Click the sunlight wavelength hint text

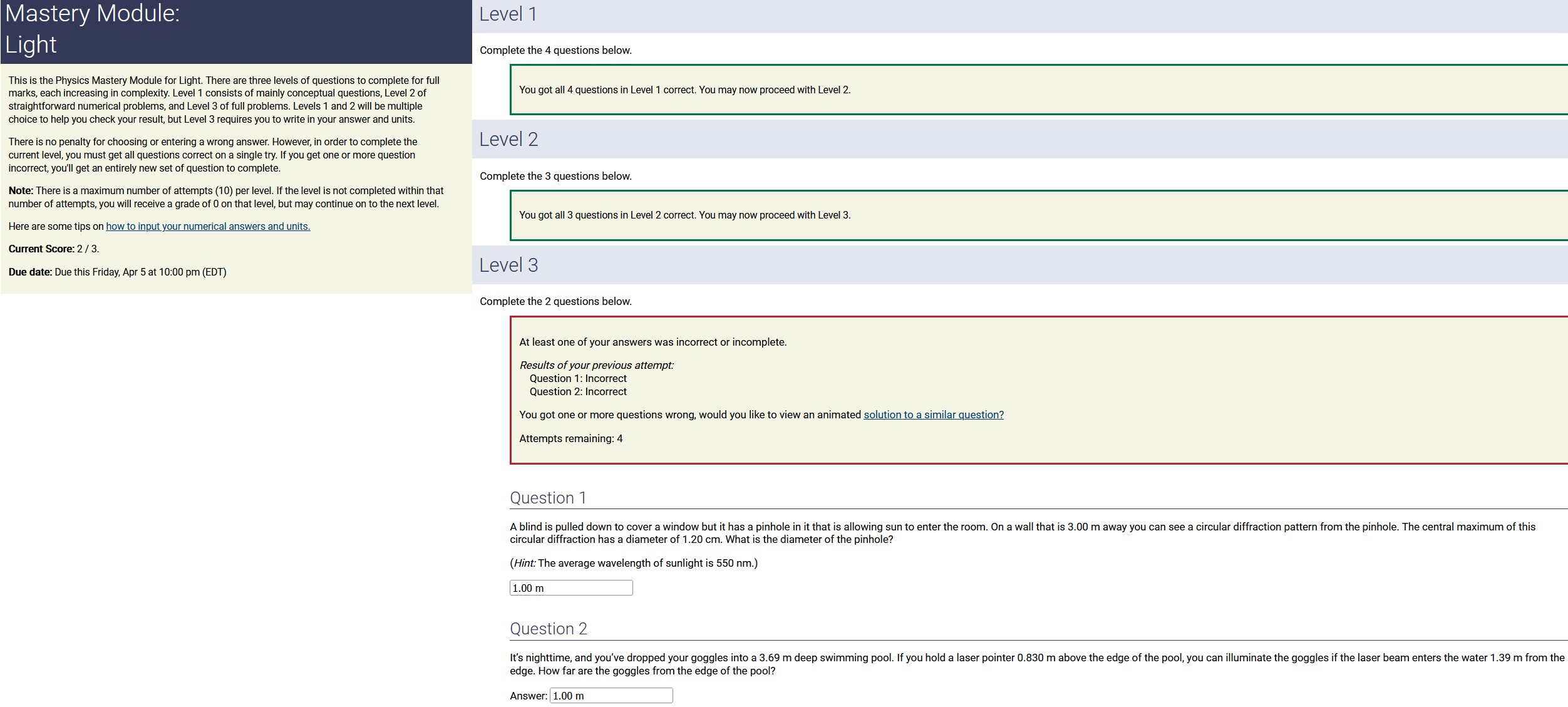click(633, 563)
